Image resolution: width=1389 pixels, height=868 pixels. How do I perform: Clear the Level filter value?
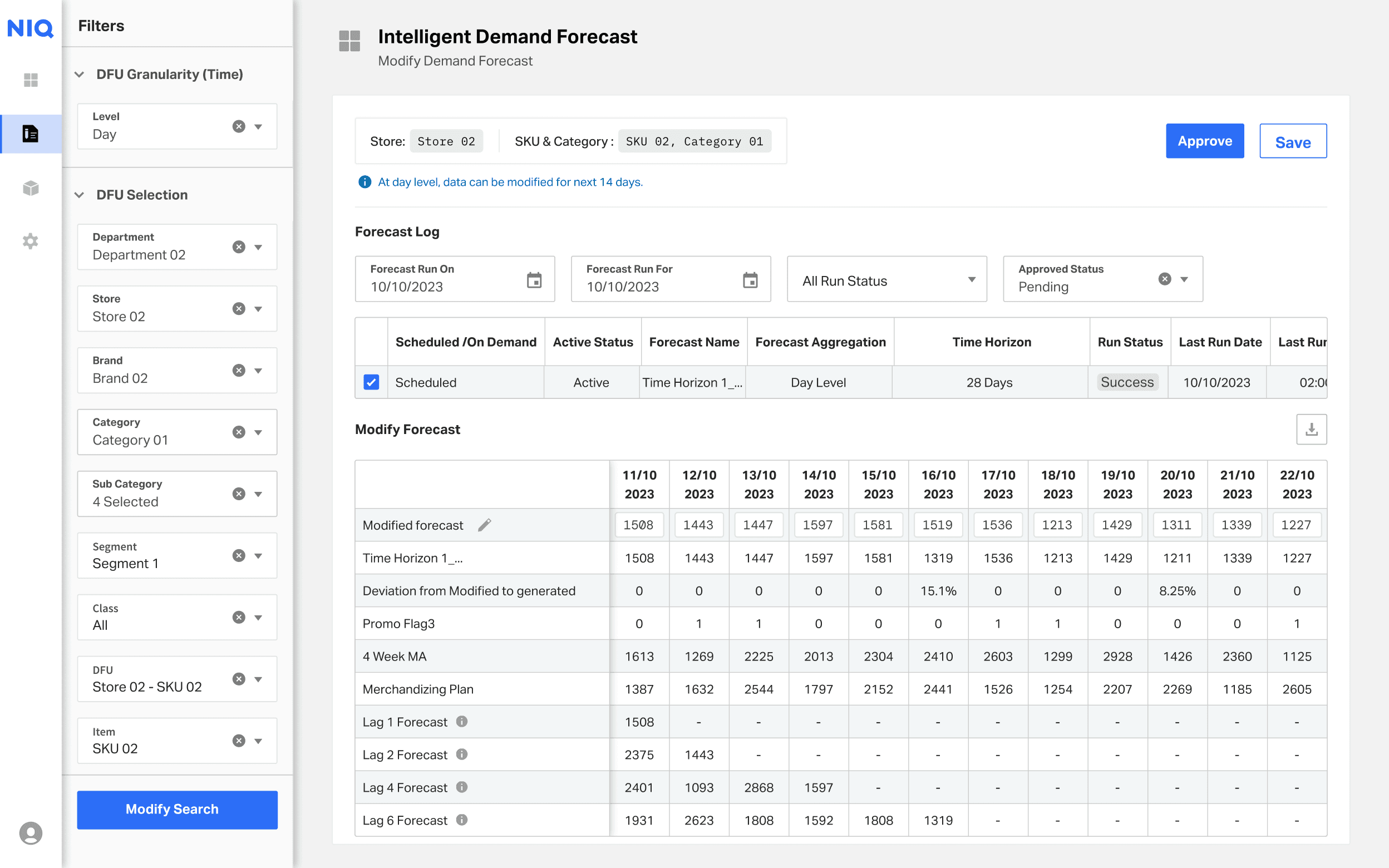239,126
